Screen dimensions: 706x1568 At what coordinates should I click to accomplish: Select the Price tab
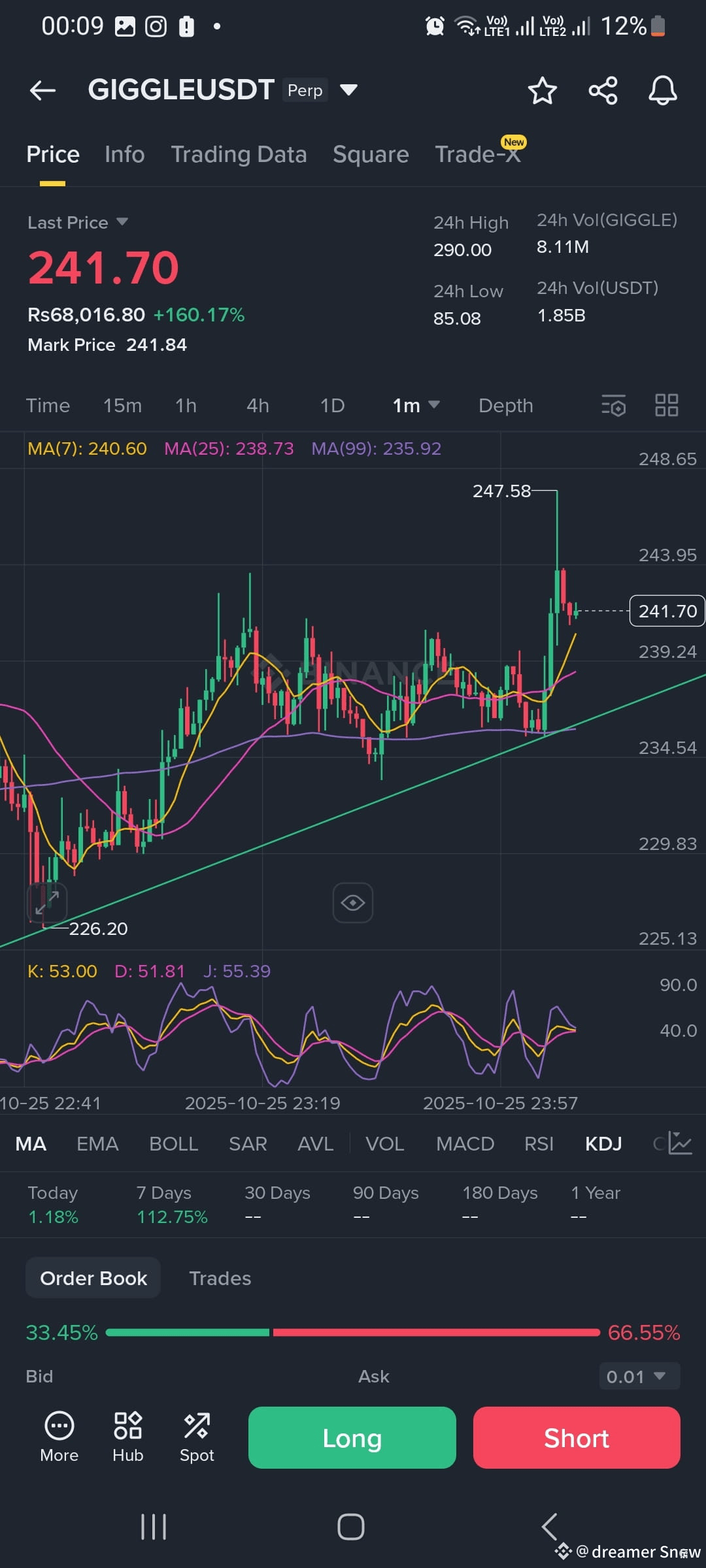(x=53, y=154)
